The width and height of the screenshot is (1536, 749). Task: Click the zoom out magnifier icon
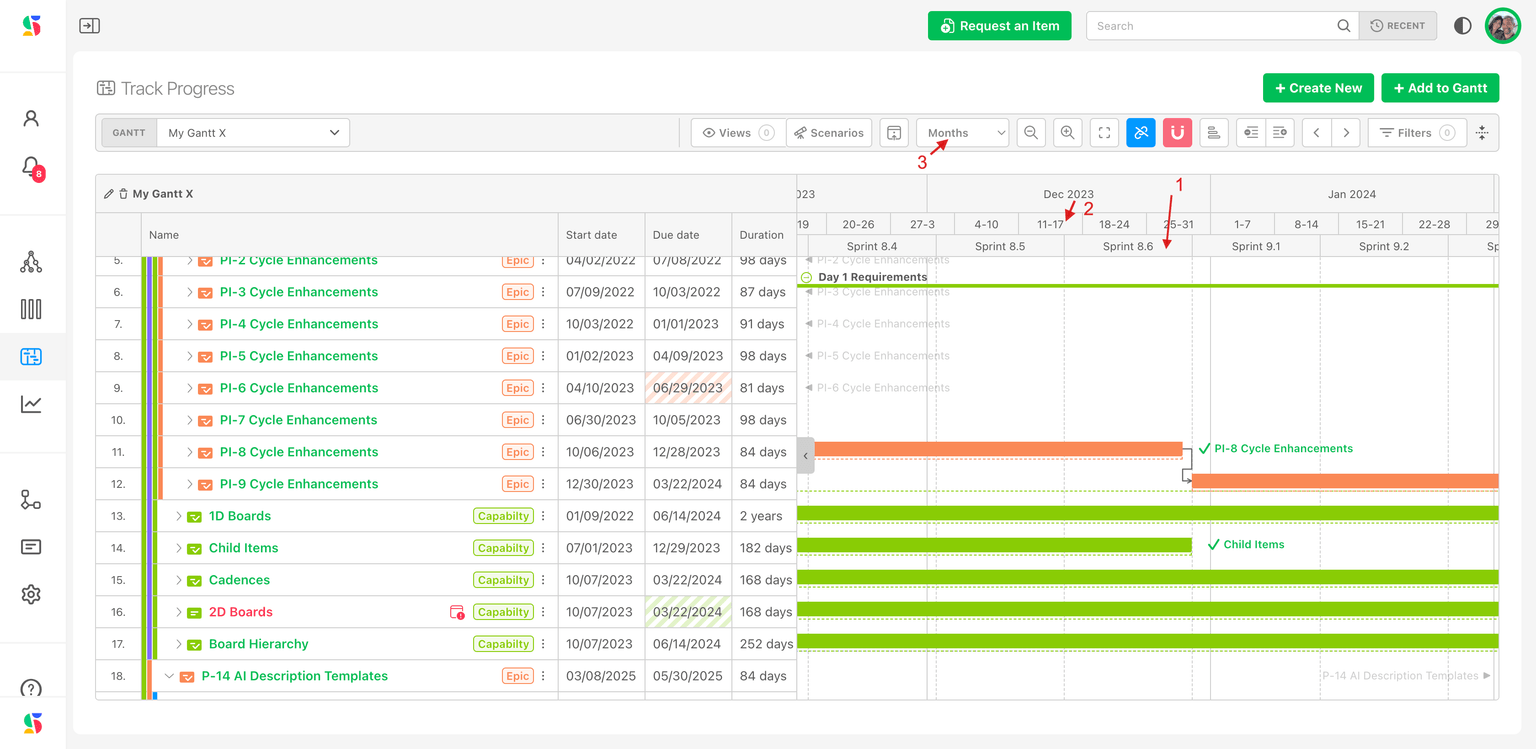[1031, 133]
